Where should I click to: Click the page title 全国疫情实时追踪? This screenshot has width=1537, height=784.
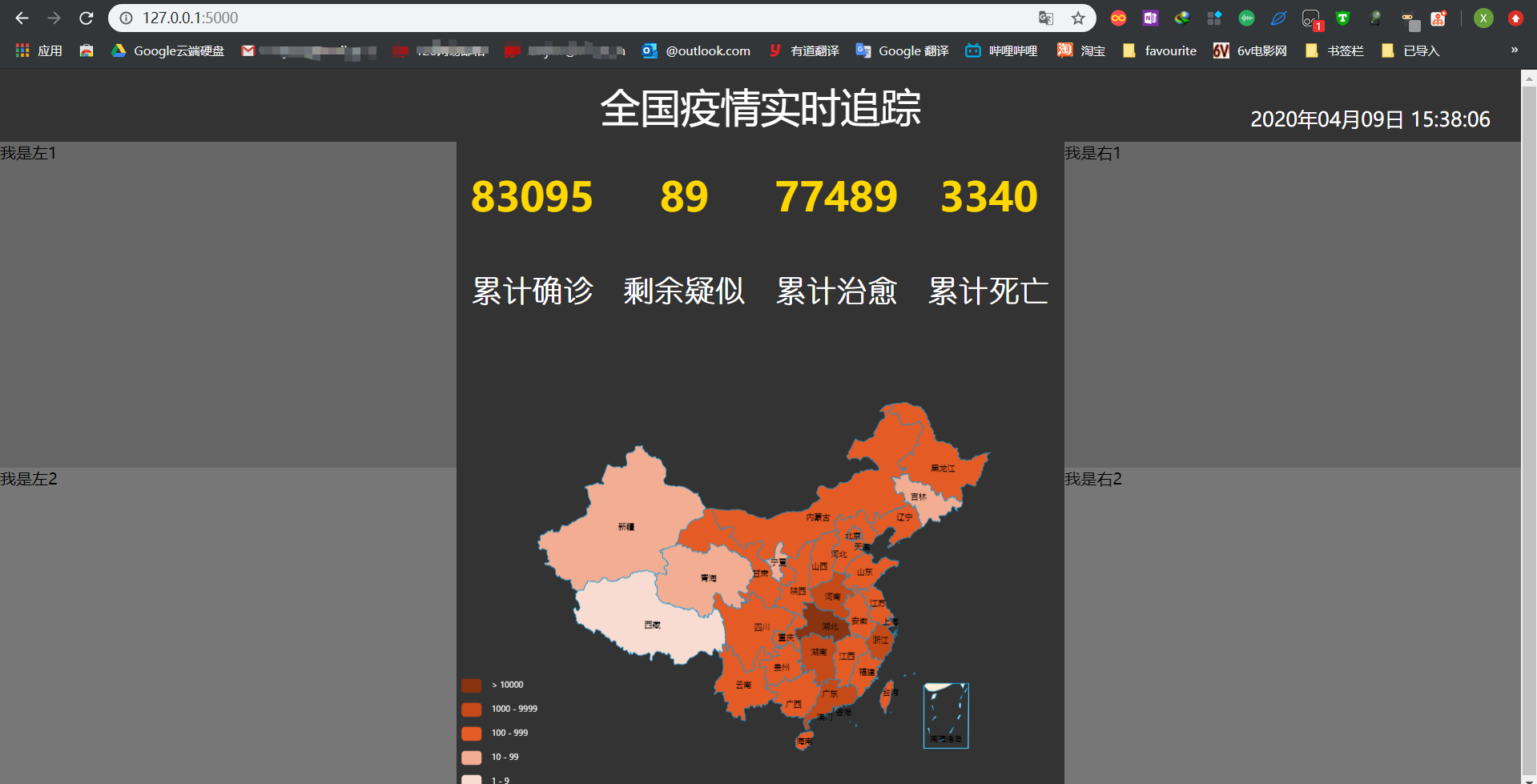coord(760,108)
